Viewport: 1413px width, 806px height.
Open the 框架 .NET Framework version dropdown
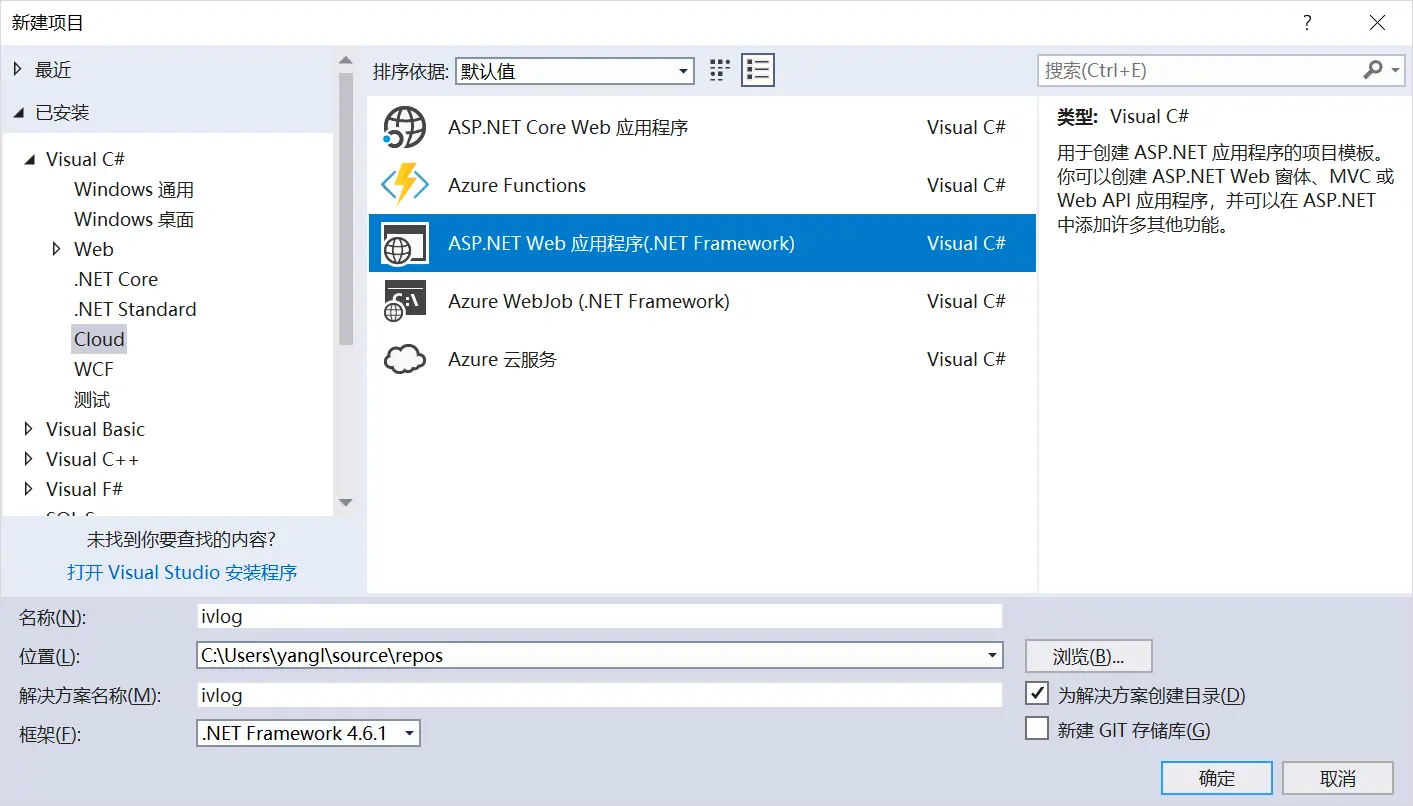click(309, 733)
